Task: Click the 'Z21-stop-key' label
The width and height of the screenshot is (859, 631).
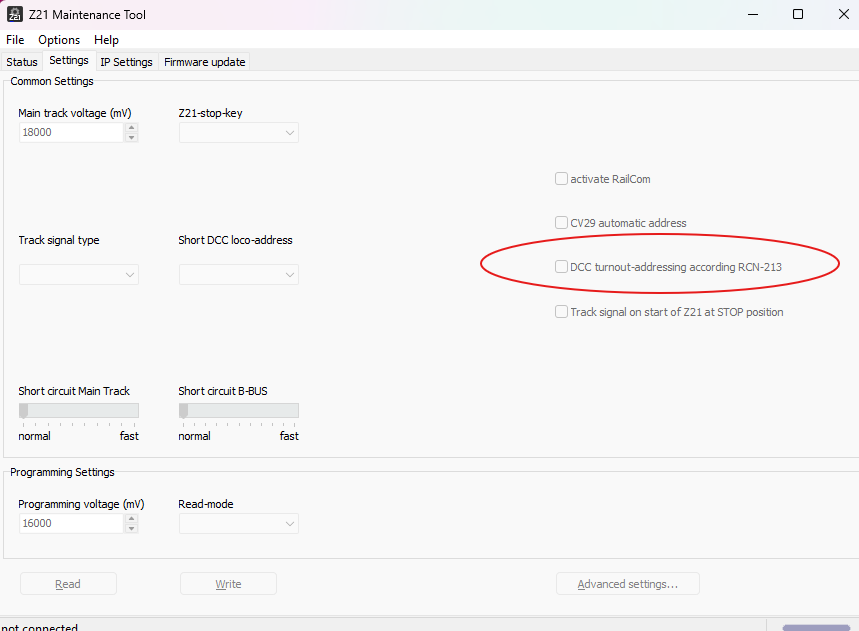Action: coord(210,113)
